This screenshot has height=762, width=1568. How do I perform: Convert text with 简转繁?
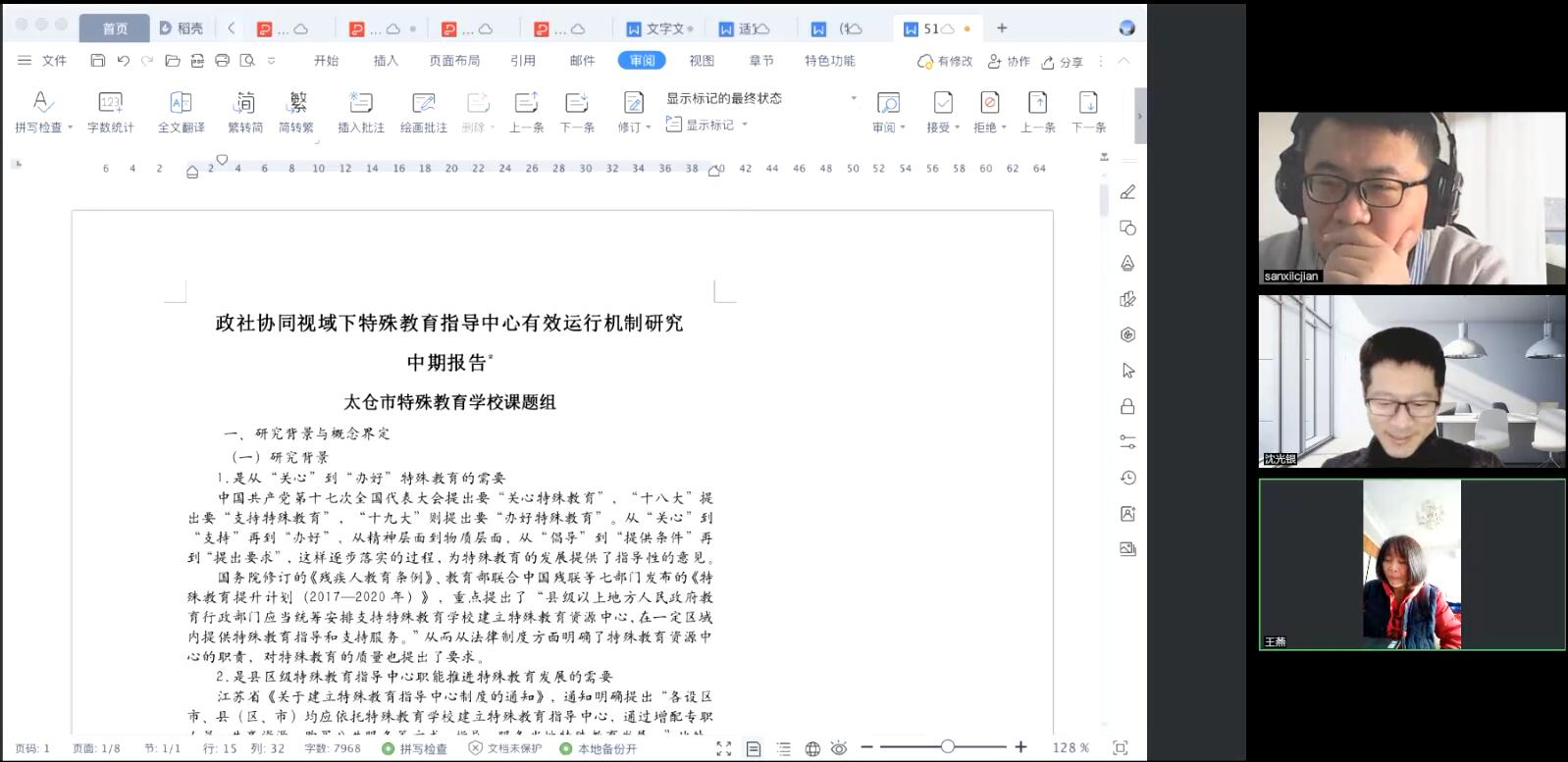pyautogui.click(x=296, y=112)
